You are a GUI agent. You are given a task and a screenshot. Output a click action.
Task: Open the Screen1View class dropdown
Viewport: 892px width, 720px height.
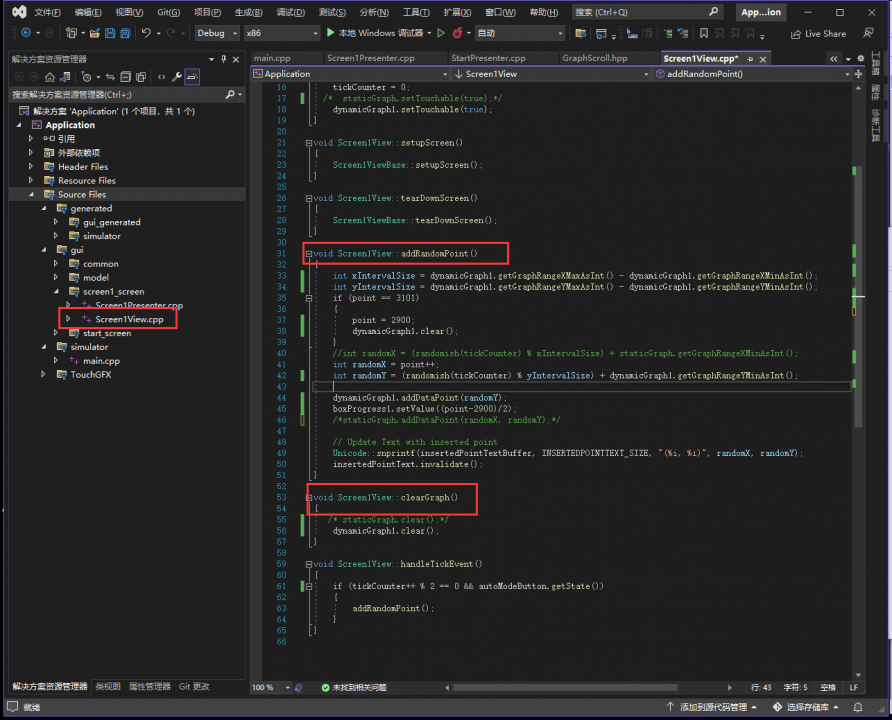pos(551,74)
